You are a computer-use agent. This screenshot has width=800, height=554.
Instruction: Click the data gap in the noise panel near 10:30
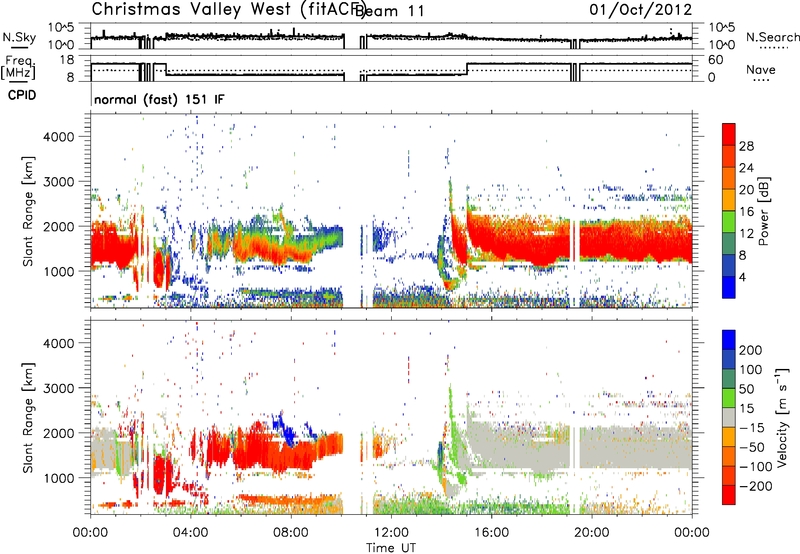[352, 41]
